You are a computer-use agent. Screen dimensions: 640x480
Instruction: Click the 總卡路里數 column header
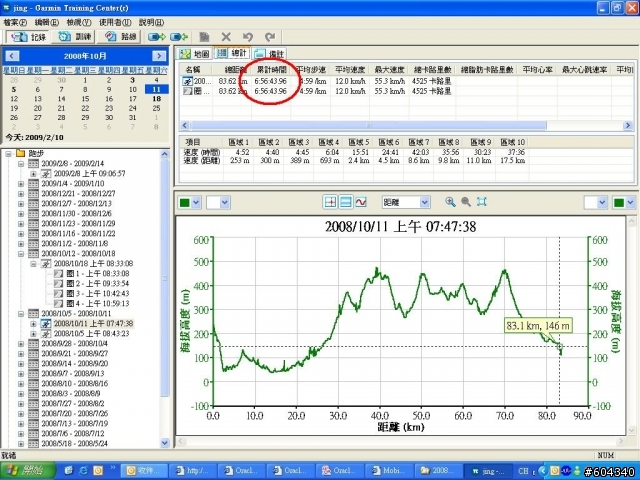tap(432, 70)
